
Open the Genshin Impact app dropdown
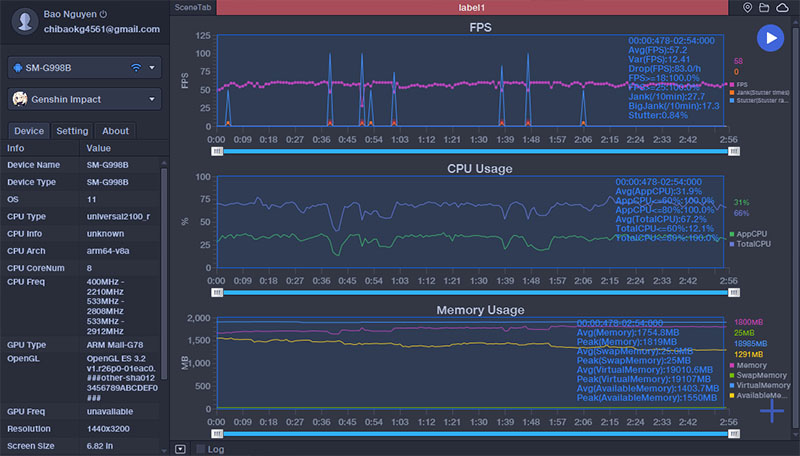coord(152,99)
